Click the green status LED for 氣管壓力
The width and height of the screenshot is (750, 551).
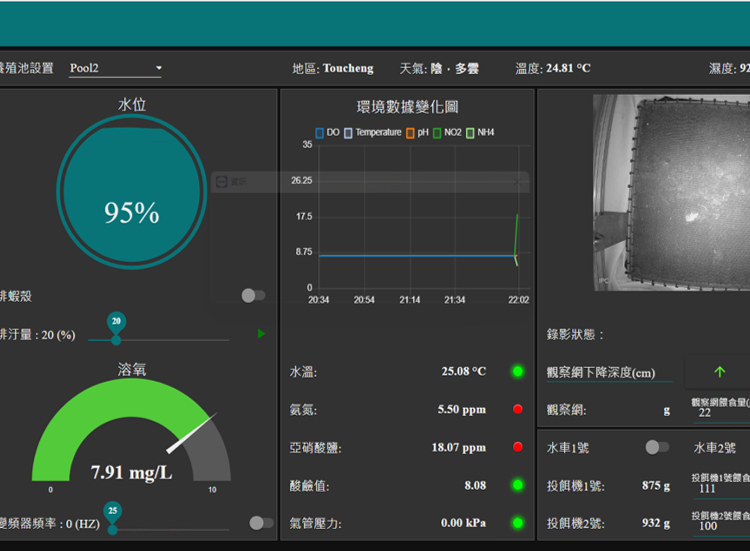click(x=518, y=522)
